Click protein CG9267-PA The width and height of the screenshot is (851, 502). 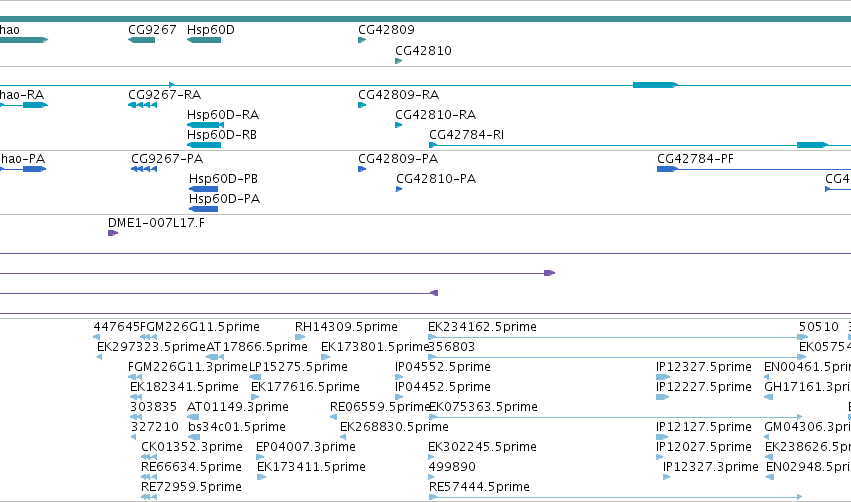click(144, 169)
